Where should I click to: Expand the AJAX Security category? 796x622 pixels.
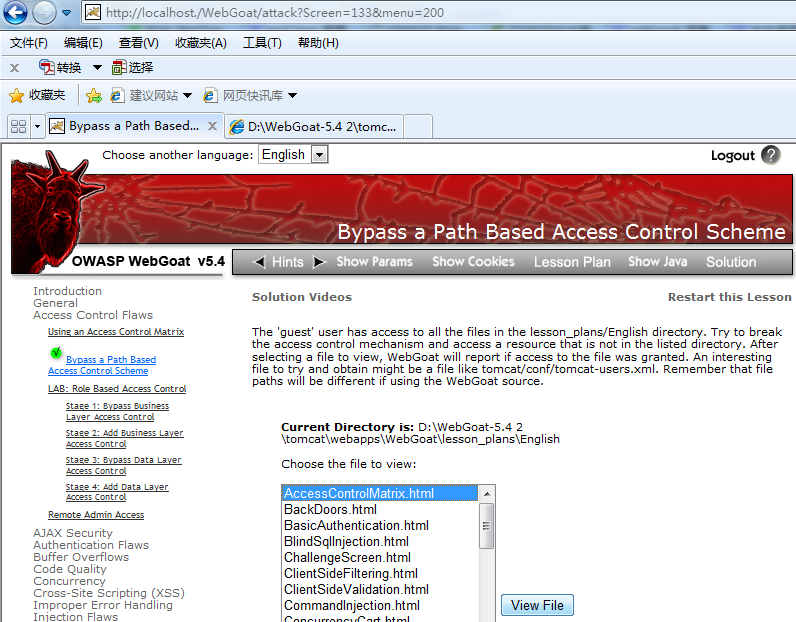pos(73,533)
